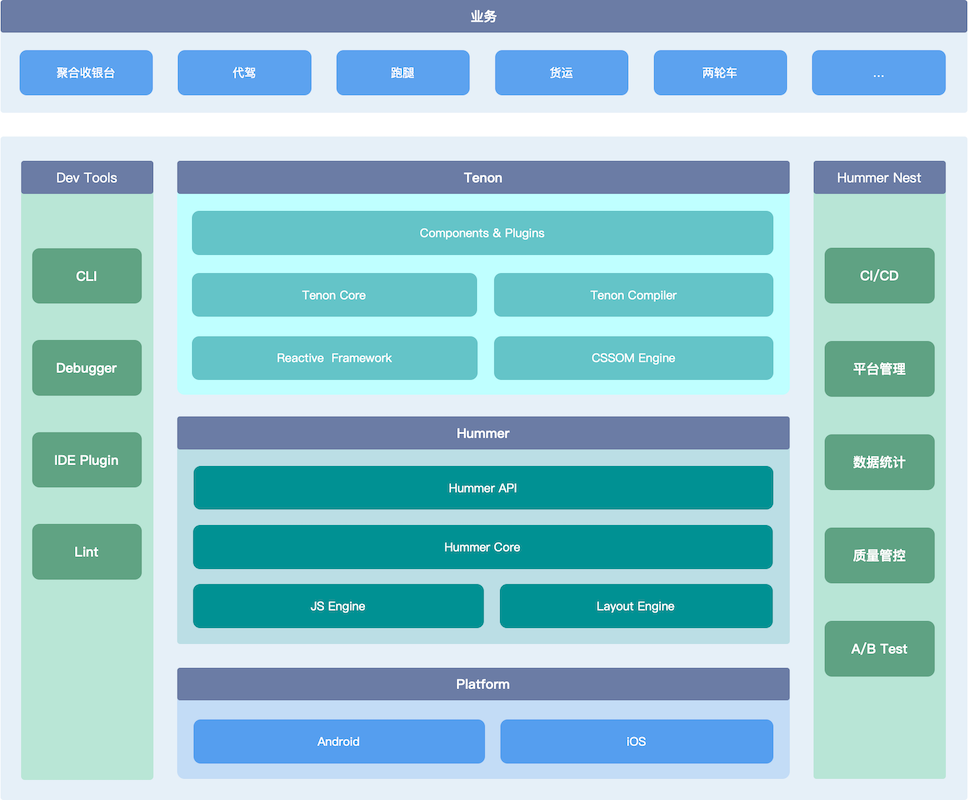Click the CI/CD block in Hummer Nest

pos(879,275)
